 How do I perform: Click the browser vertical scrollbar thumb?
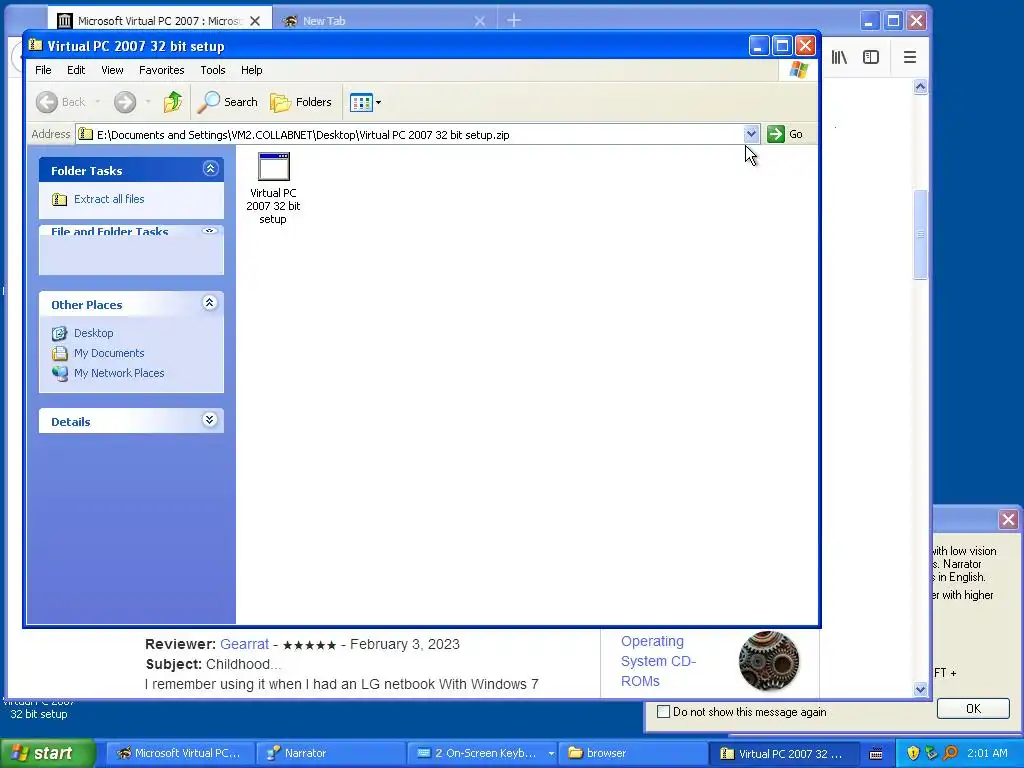point(921,234)
